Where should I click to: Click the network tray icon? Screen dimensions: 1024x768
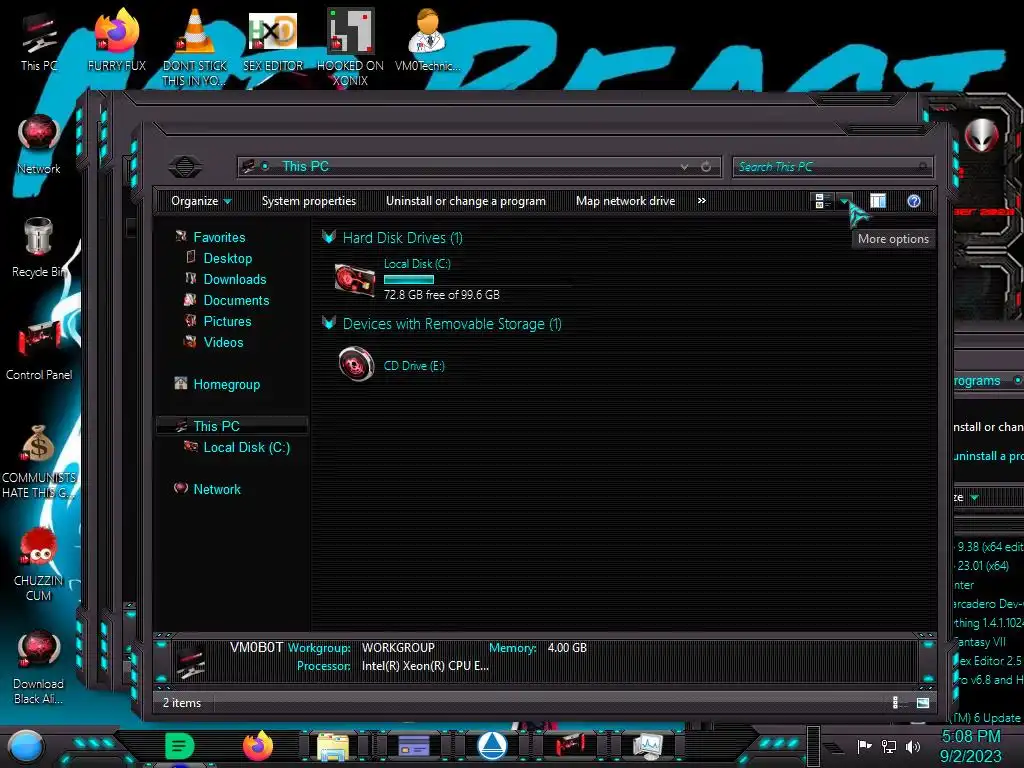(888, 746)
